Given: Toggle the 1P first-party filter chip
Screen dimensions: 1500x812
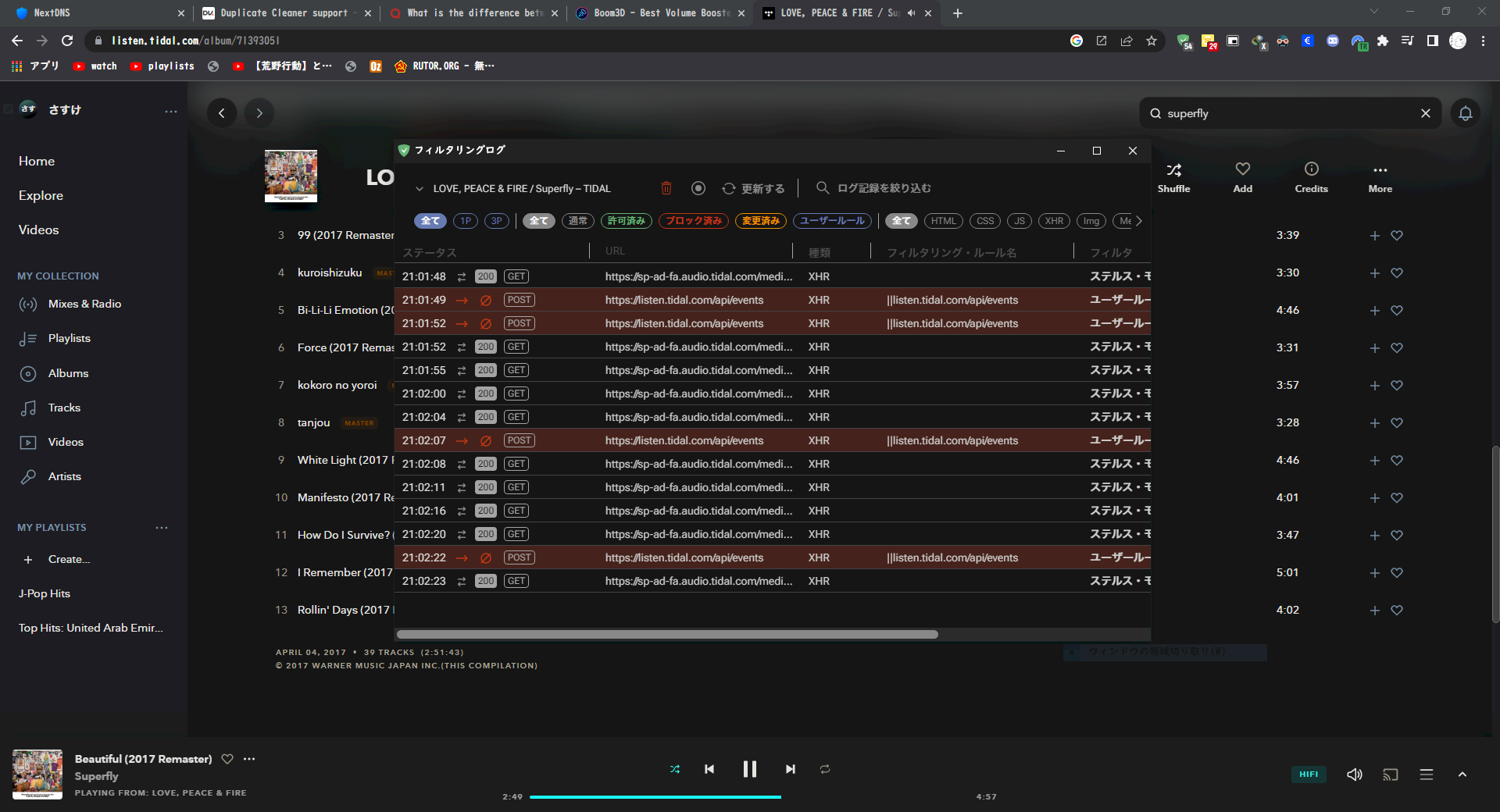Looking at the screenshot, I should (x=466, y=221).
